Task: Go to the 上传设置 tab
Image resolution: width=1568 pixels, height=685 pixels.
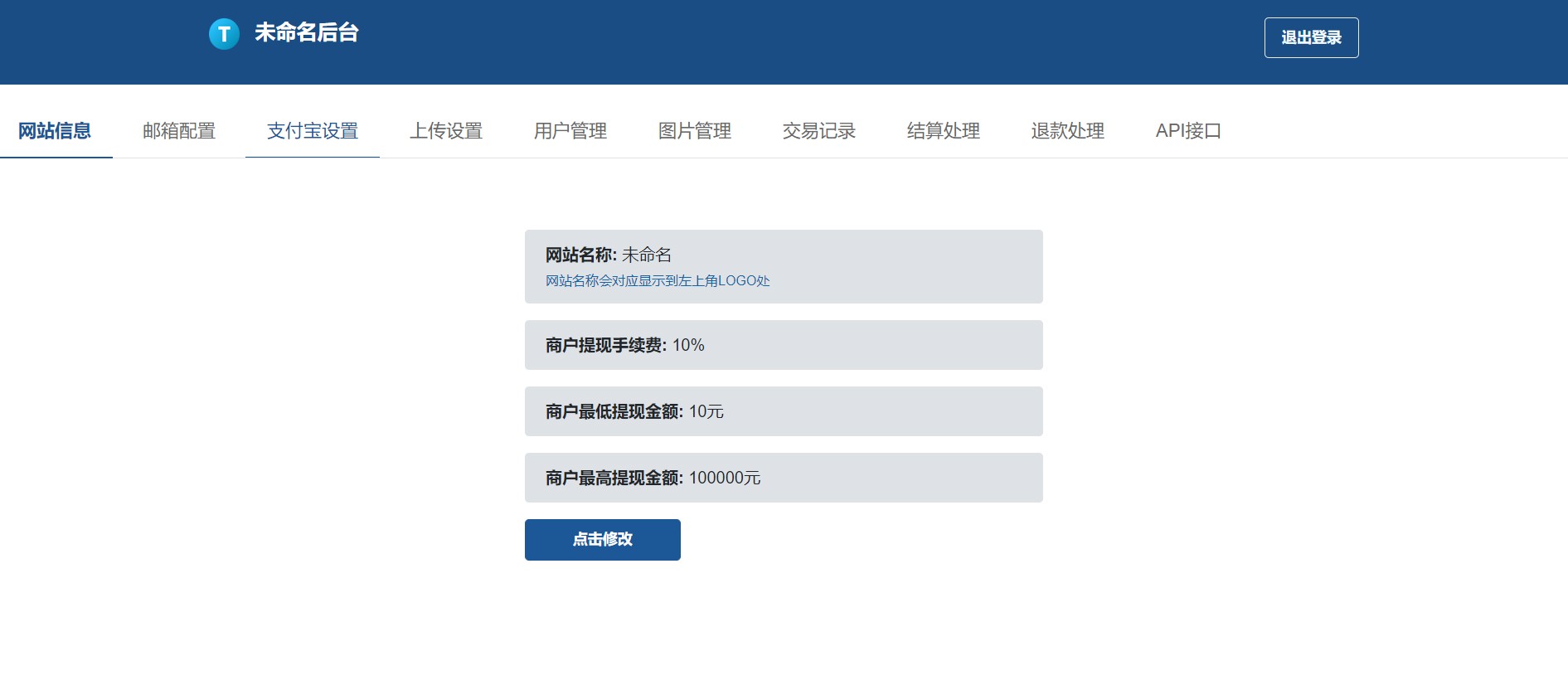Action: (x=446, y=131)
